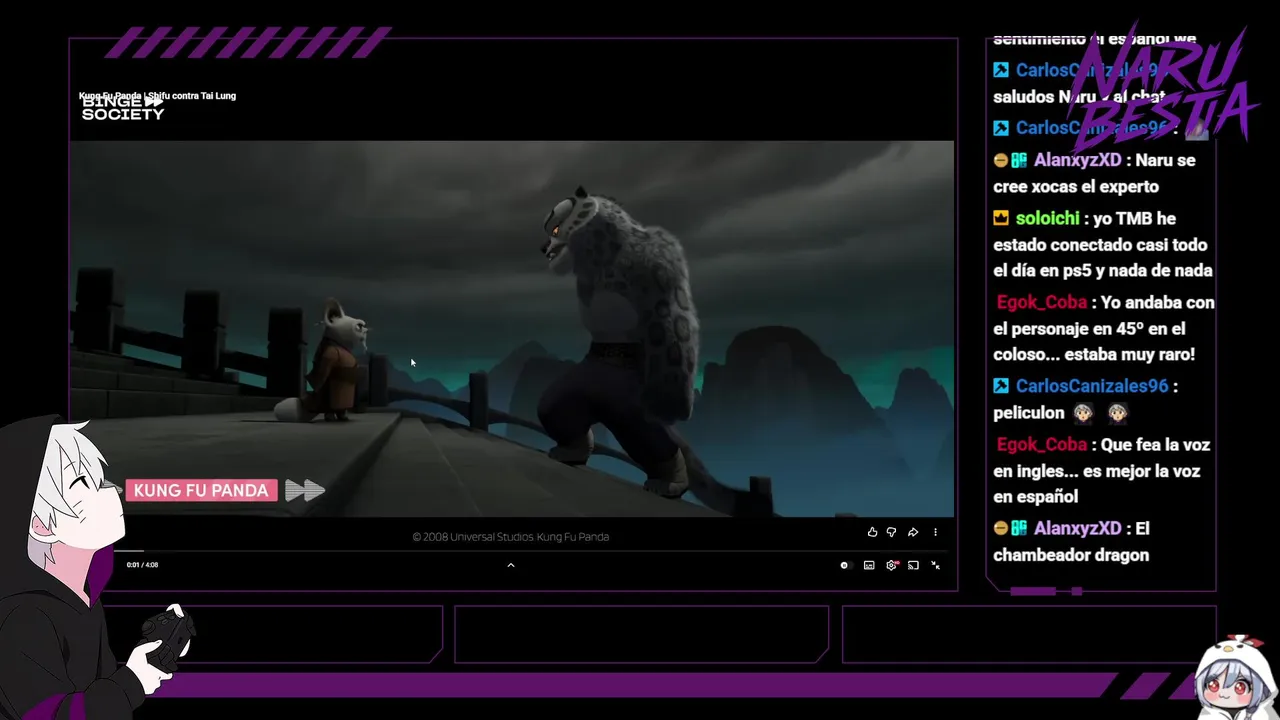1280x720 pixels.
Task: Click the chibi mascot avatar in corner
Action: point(1238,677)
